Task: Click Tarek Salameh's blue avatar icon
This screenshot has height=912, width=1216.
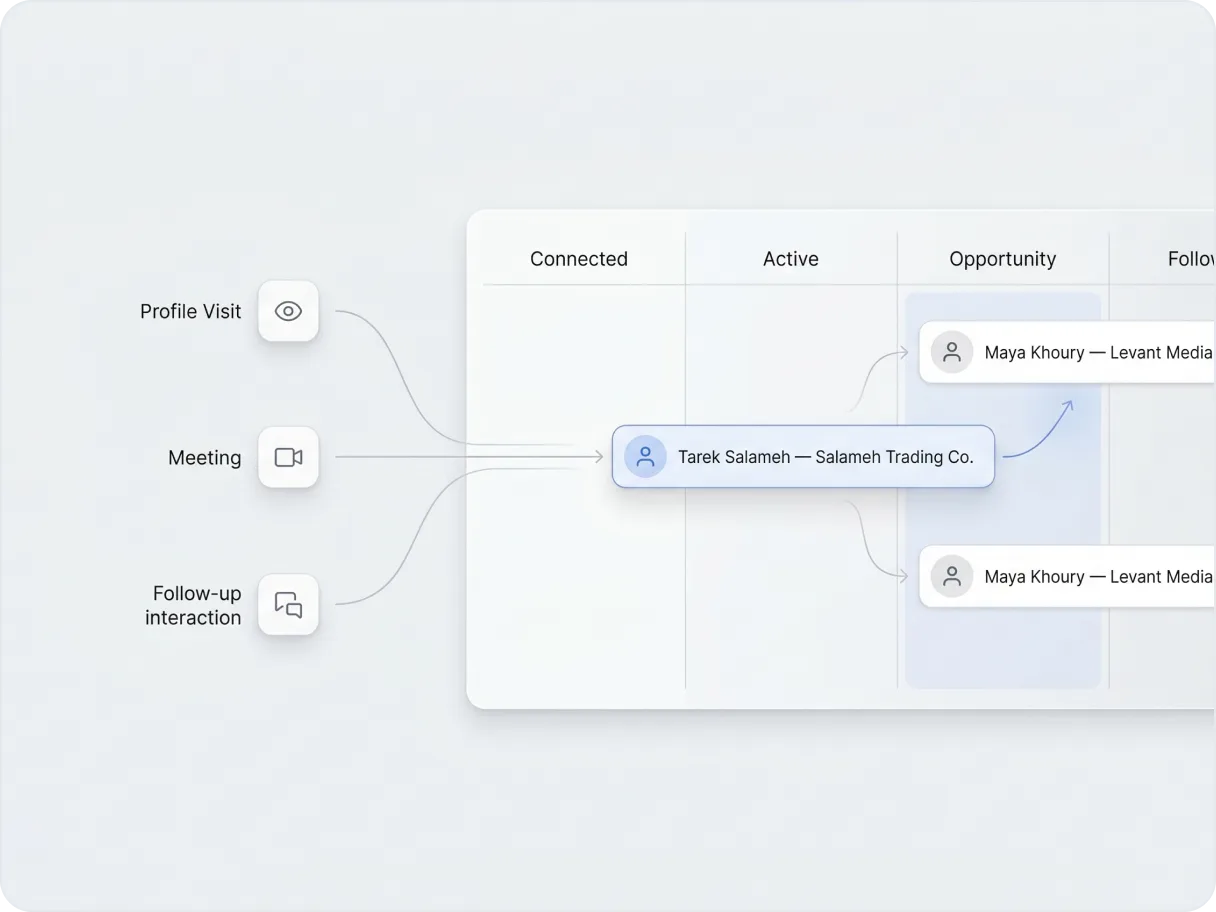Action: point(645,457)
